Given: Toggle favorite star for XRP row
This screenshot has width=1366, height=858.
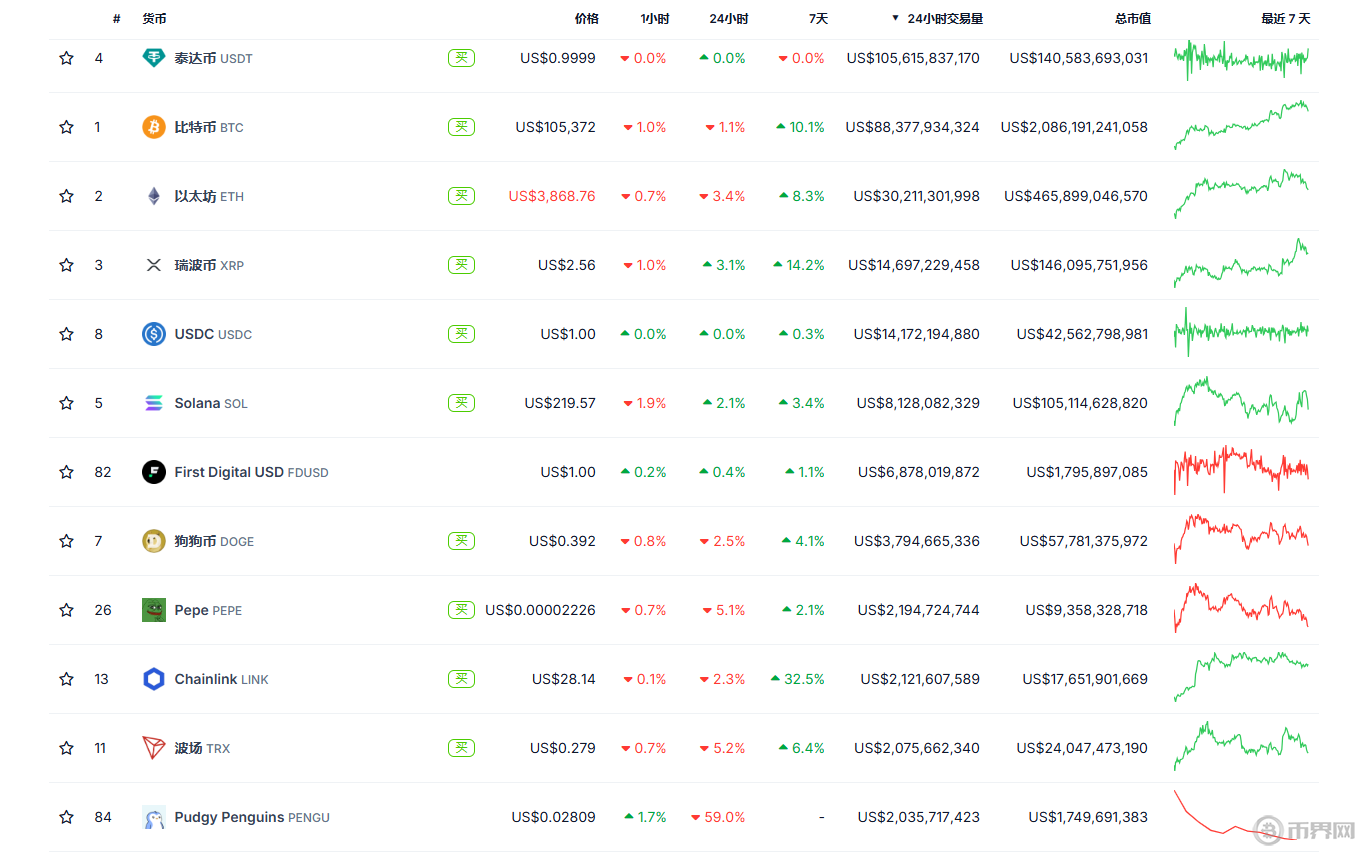Looking at the screenshot, I should coord(66,265).
